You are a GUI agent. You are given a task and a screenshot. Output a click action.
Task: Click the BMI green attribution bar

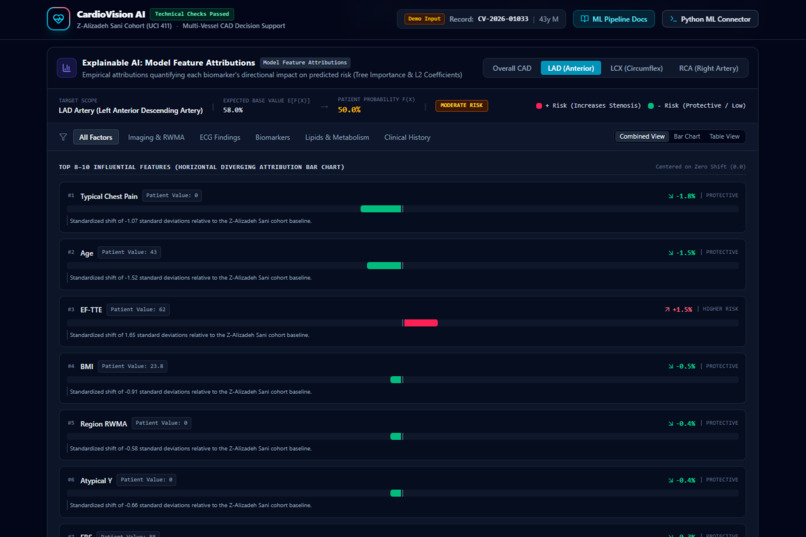coord(396,380)
